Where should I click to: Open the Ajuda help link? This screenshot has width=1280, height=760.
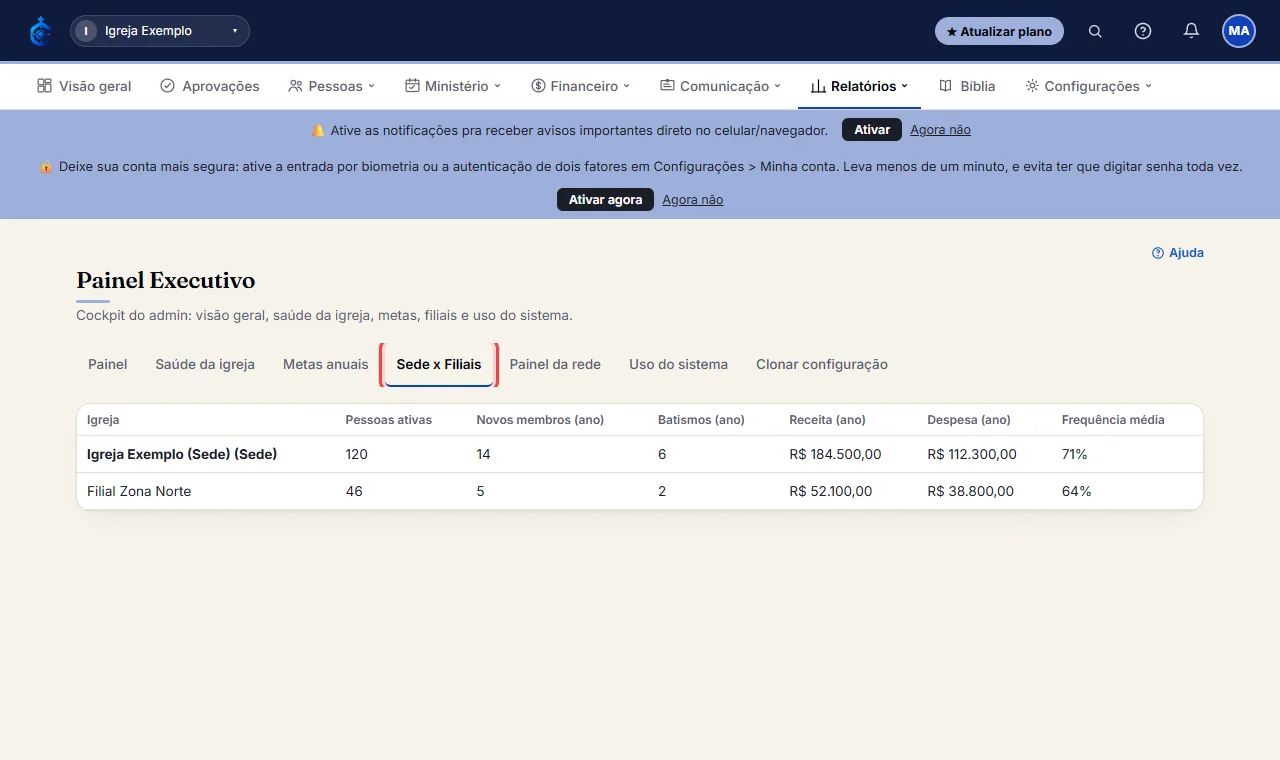(1178, 253)
